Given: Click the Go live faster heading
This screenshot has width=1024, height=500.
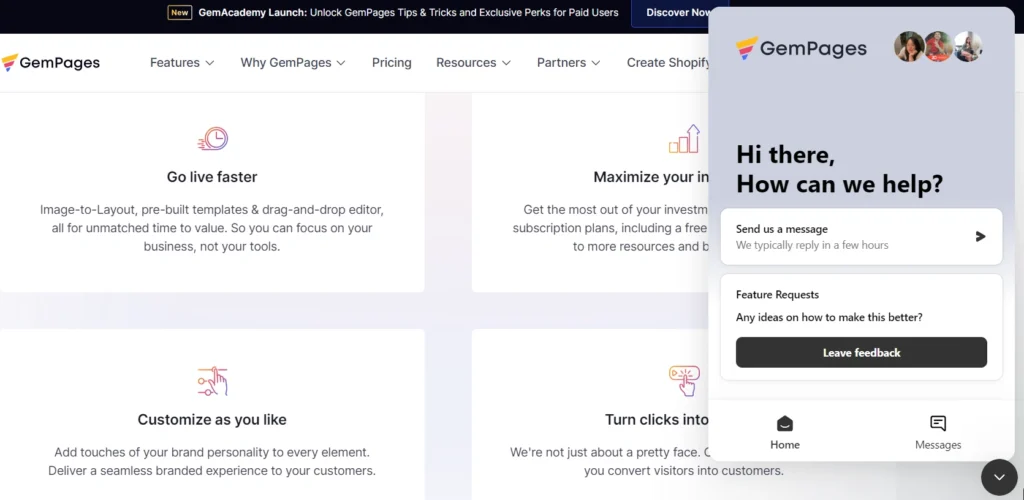Looking at the screenshot, I should tap(212, 177).
